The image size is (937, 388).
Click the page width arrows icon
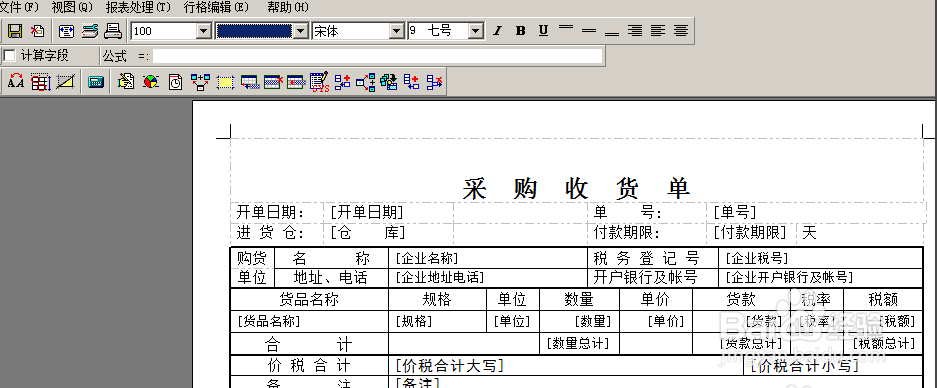tap(66, 30)
